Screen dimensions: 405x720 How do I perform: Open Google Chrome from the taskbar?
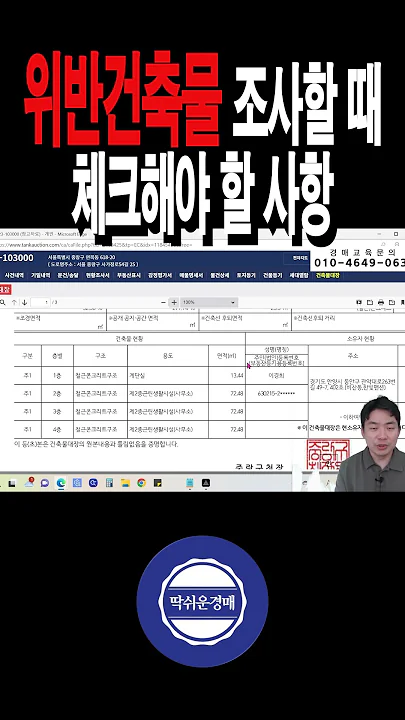(x=141, y=483)
